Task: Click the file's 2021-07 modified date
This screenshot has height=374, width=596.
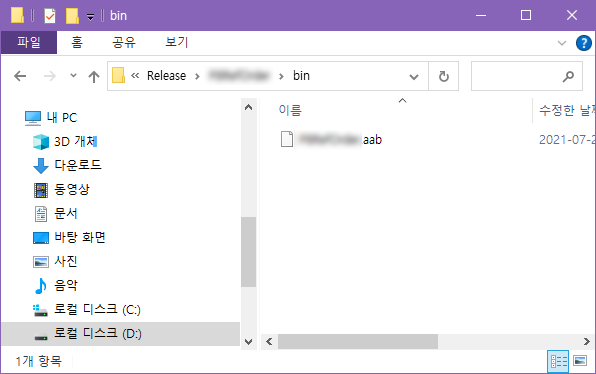Action: click(567, 139)
